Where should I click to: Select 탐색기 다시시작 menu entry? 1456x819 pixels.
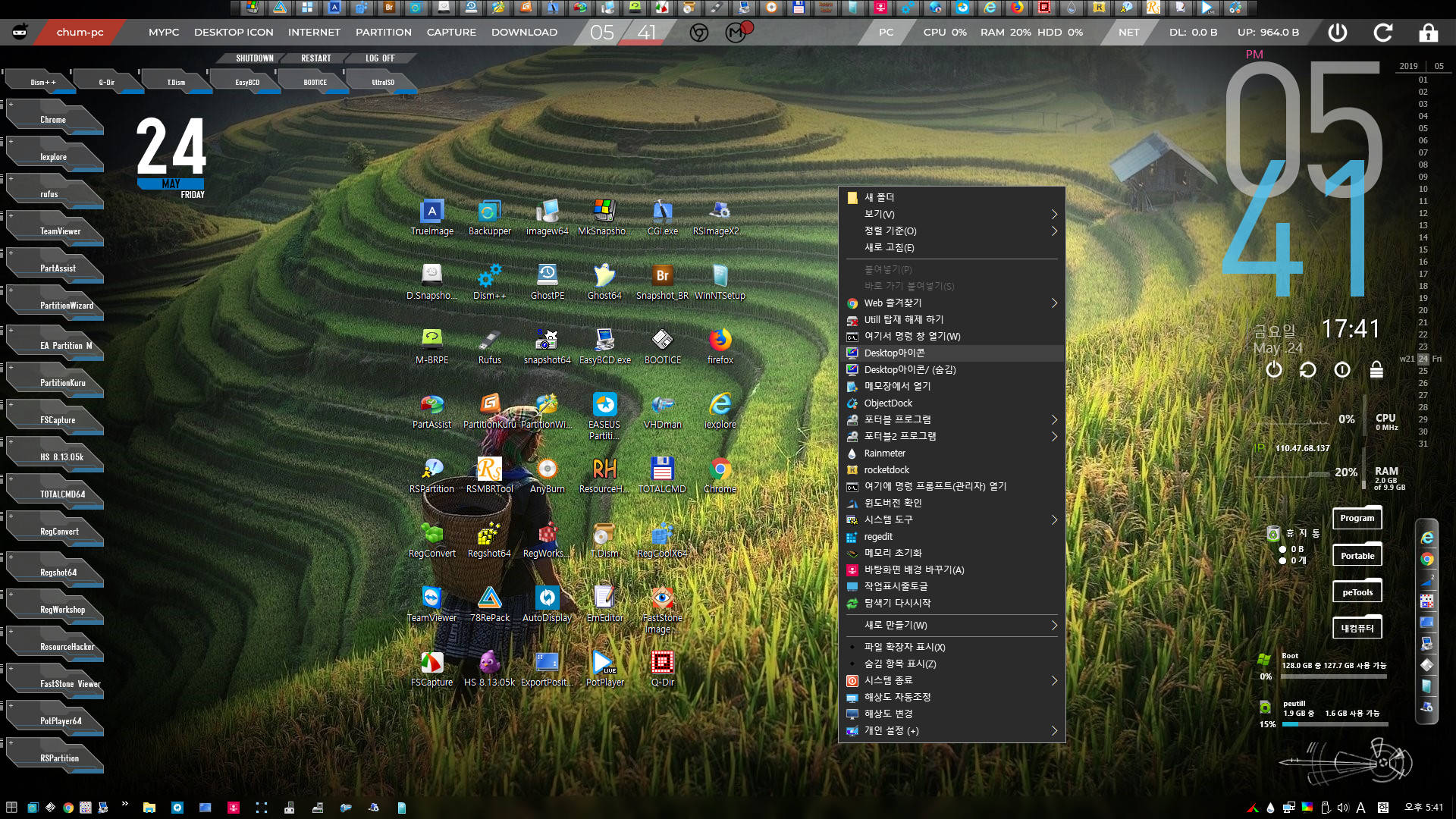[x=952, y=604]
